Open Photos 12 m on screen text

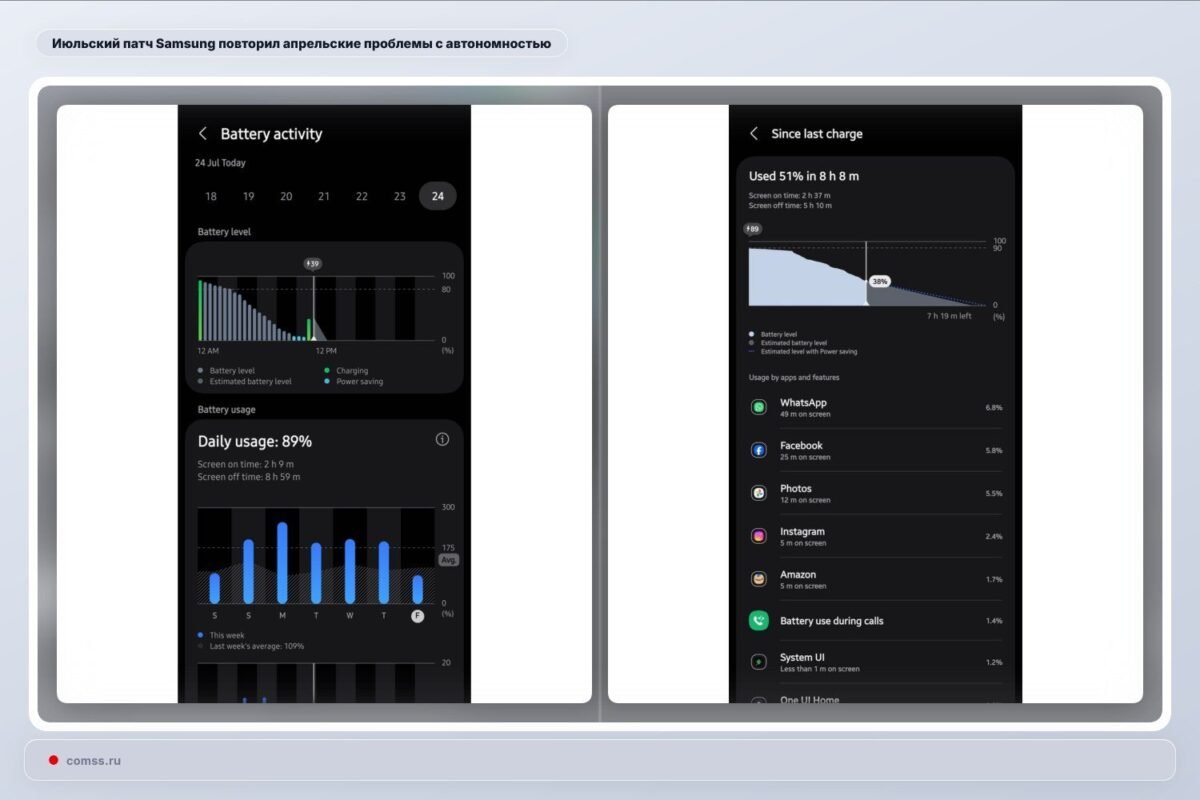tap(805, 500)
